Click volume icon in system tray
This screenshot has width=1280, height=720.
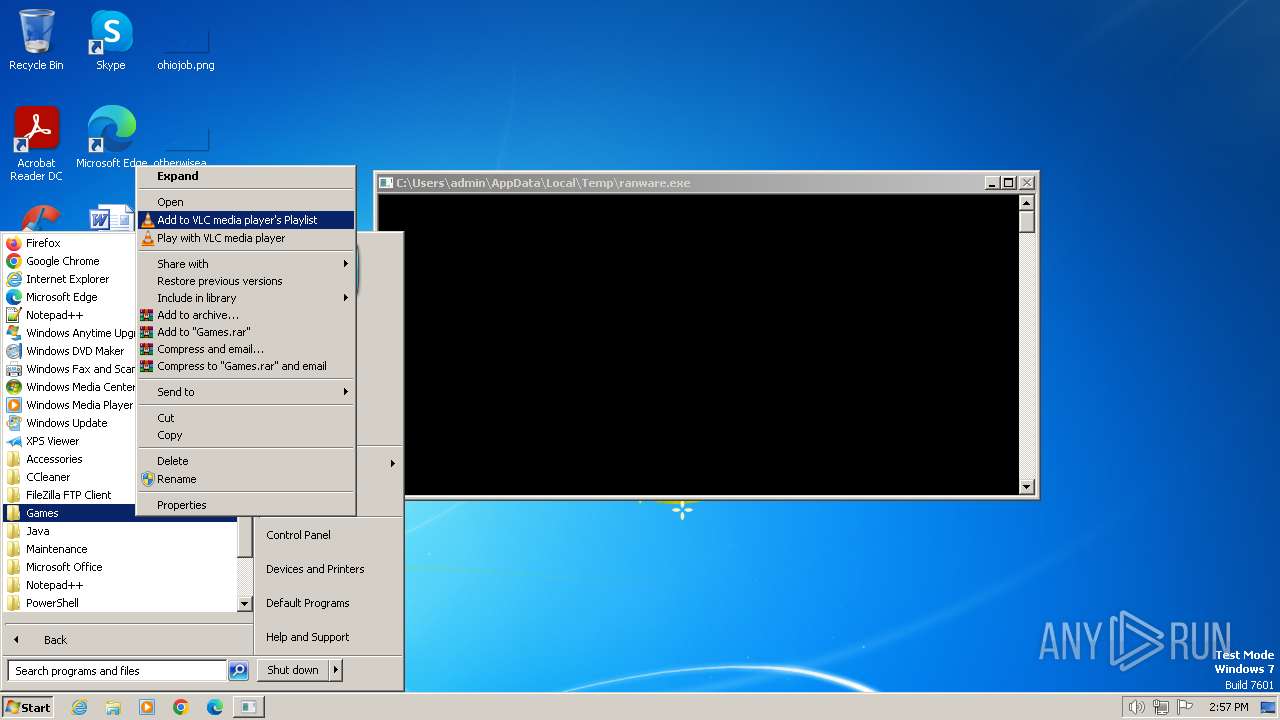(1136, 707)
